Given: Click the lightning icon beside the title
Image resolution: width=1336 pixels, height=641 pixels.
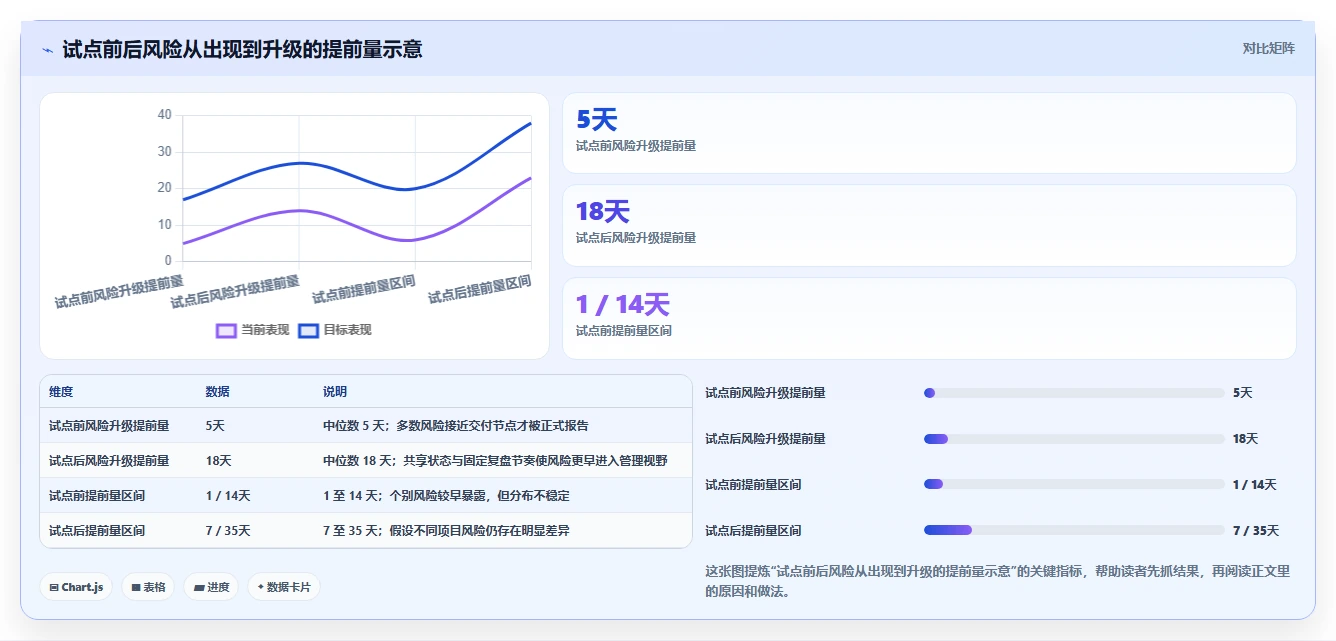Looking at the screenshot, I should coord(48,49).
